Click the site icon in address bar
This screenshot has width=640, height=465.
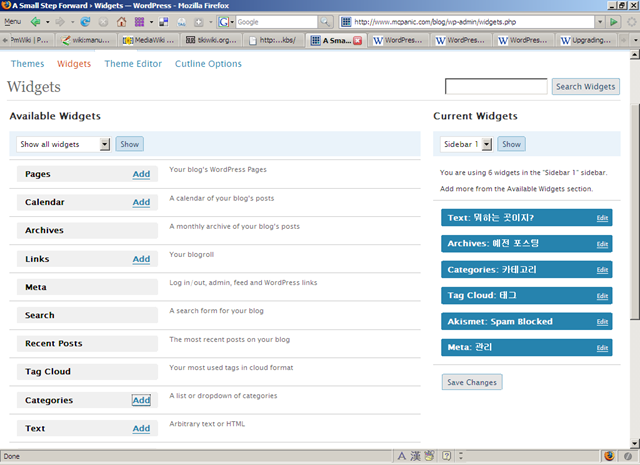tap(346, 22)
